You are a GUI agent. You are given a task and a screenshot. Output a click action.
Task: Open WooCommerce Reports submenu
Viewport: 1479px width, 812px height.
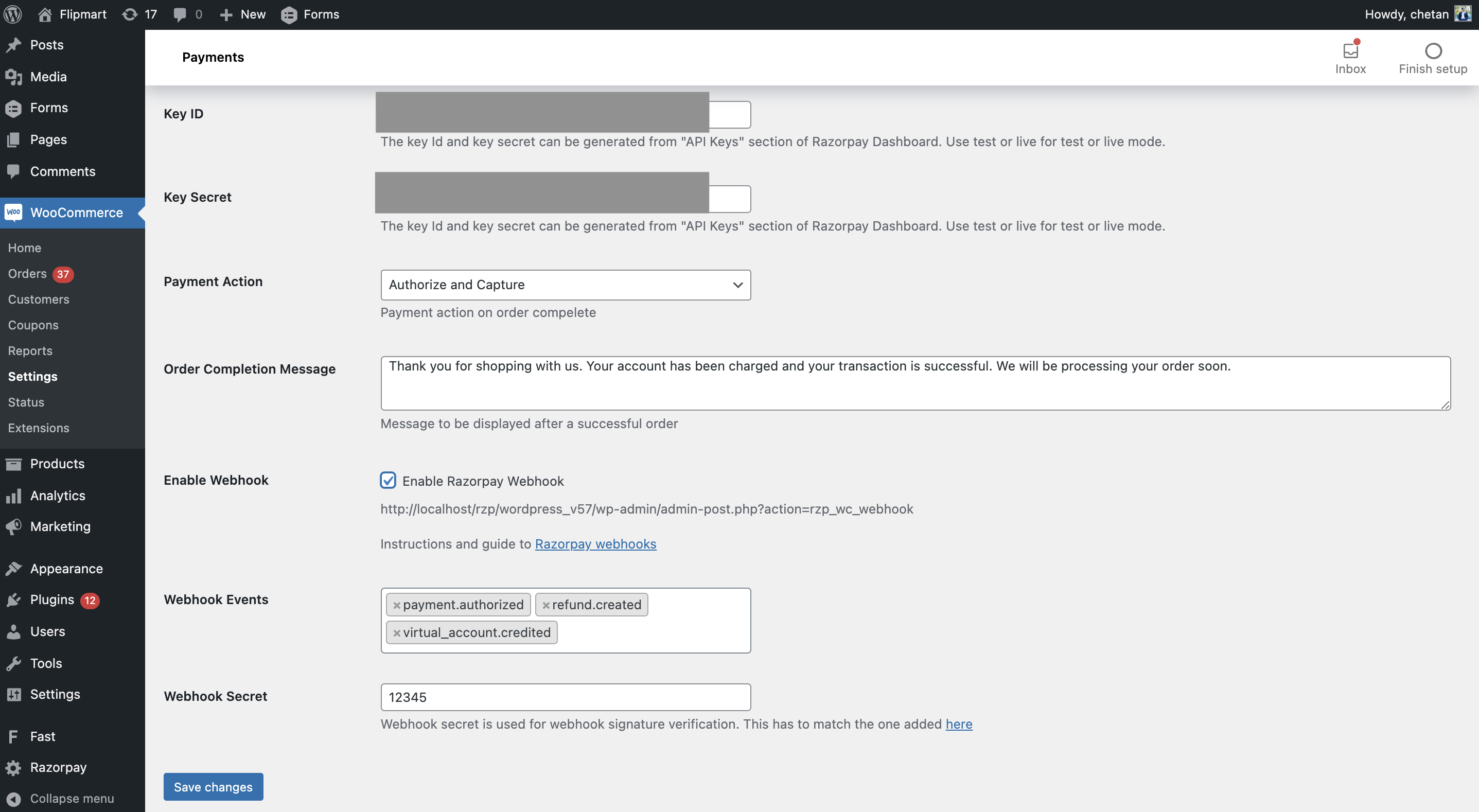pos(30,351)
